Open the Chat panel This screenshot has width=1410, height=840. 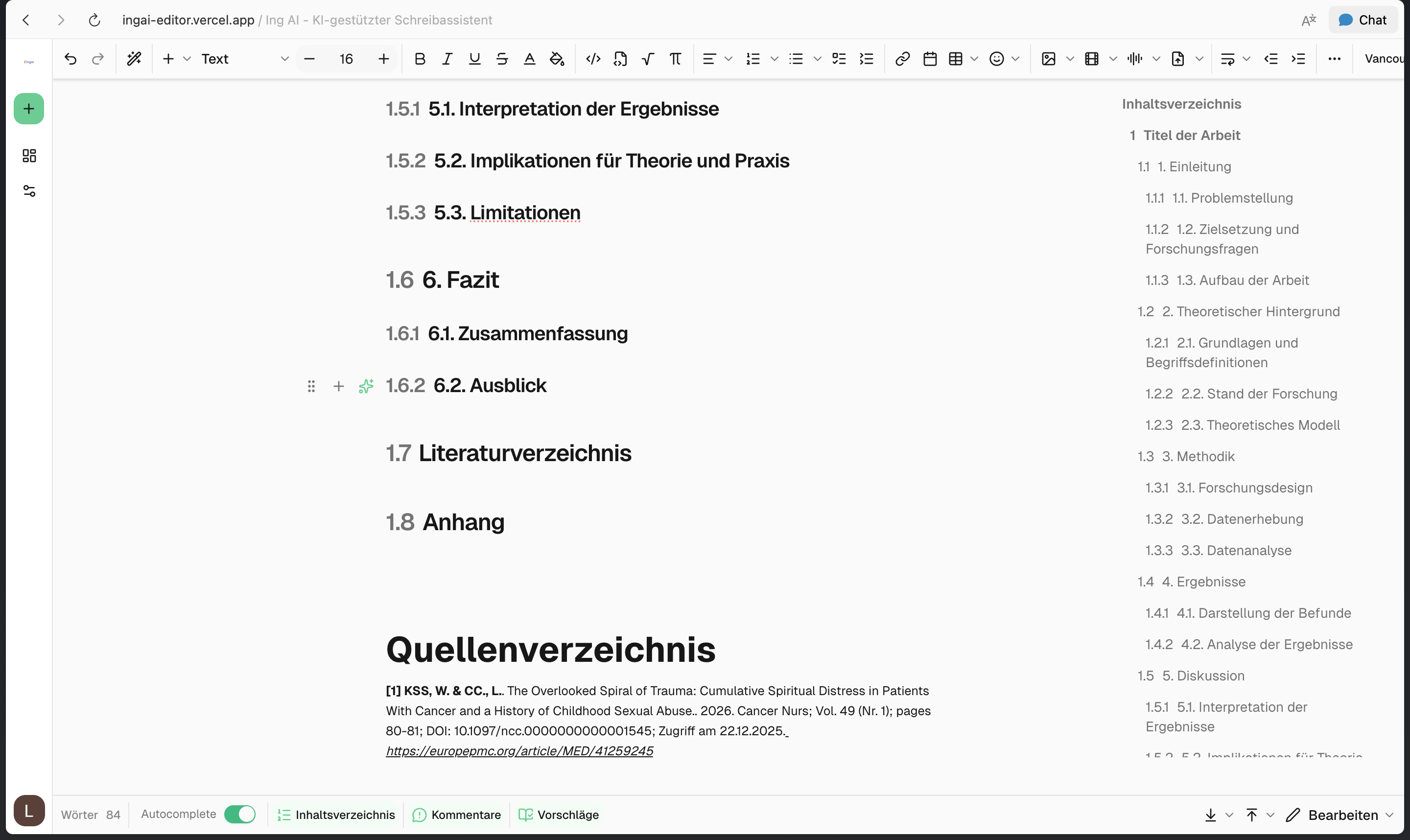(1363, 20)
